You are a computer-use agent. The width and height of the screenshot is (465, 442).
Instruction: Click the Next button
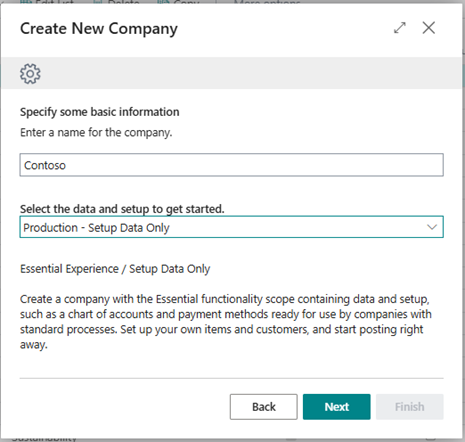tap(336, 407)
